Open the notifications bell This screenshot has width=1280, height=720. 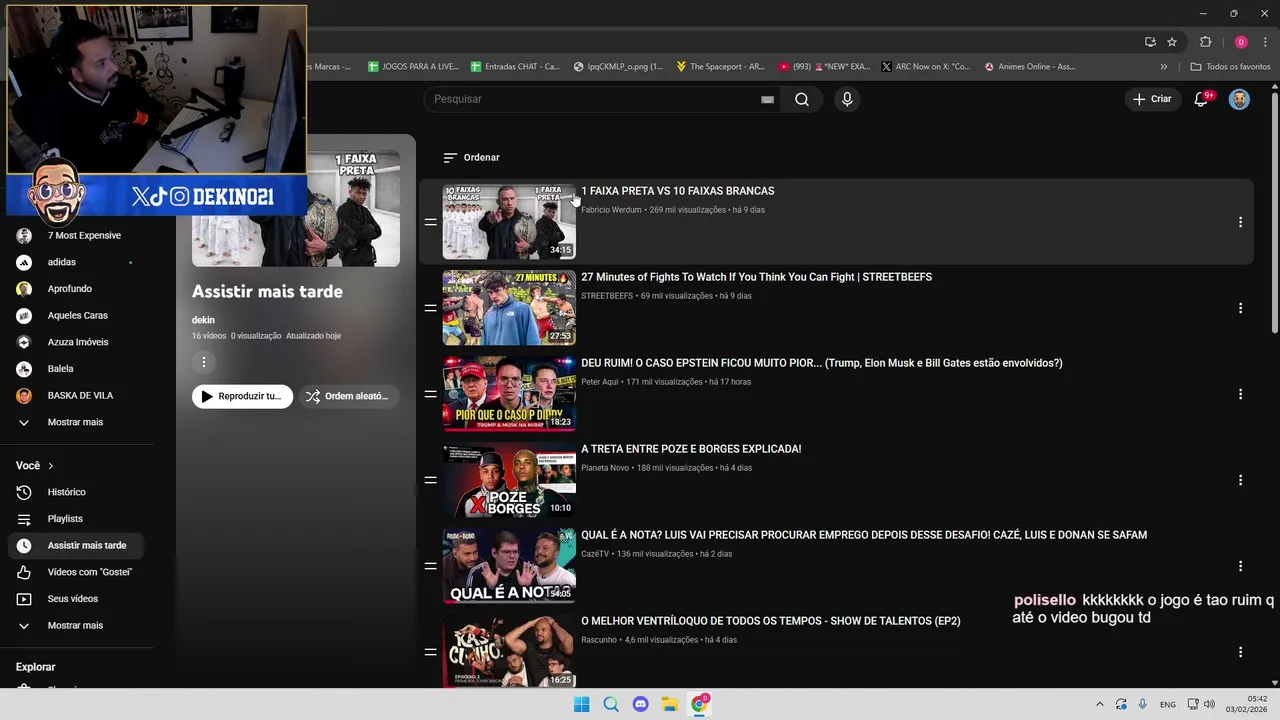point(1201,99)
